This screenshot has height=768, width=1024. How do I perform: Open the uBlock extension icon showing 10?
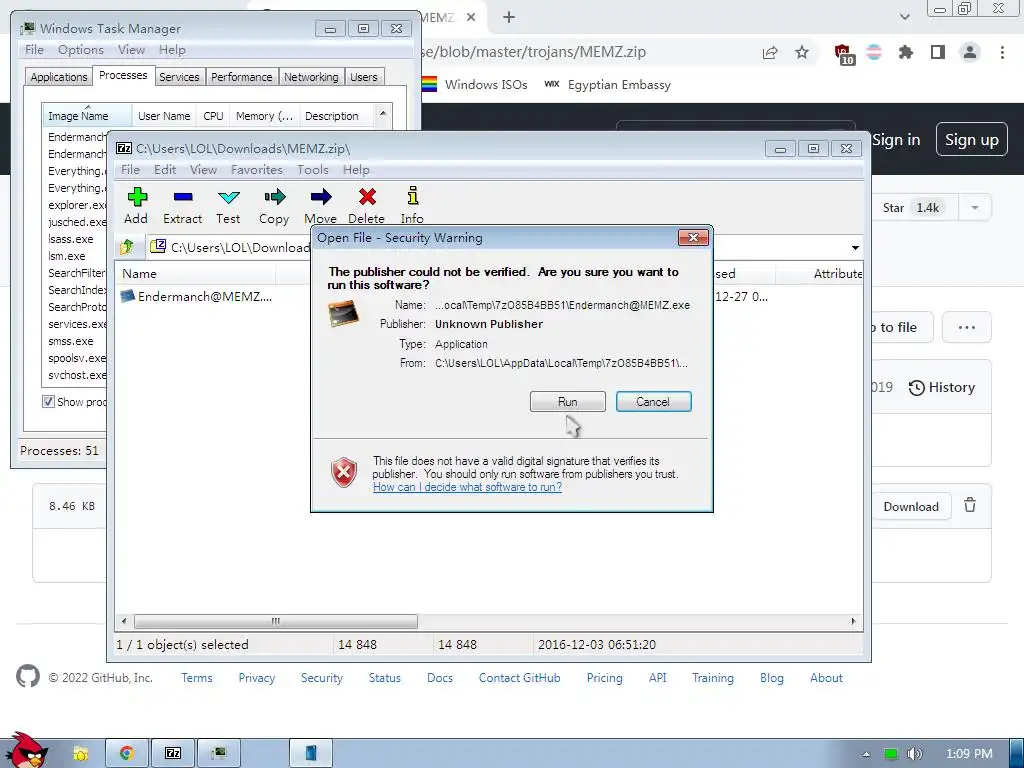point(843,54)
